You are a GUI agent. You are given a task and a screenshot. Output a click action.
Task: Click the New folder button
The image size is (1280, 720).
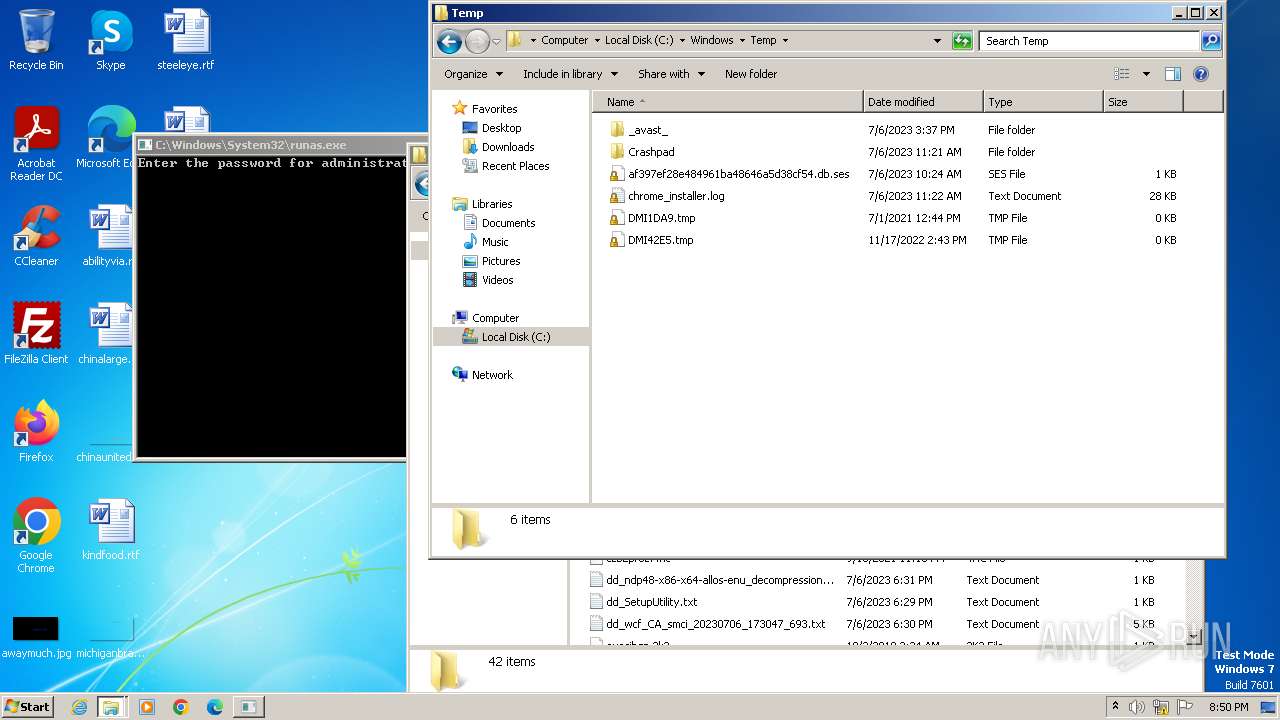[751, 74]
